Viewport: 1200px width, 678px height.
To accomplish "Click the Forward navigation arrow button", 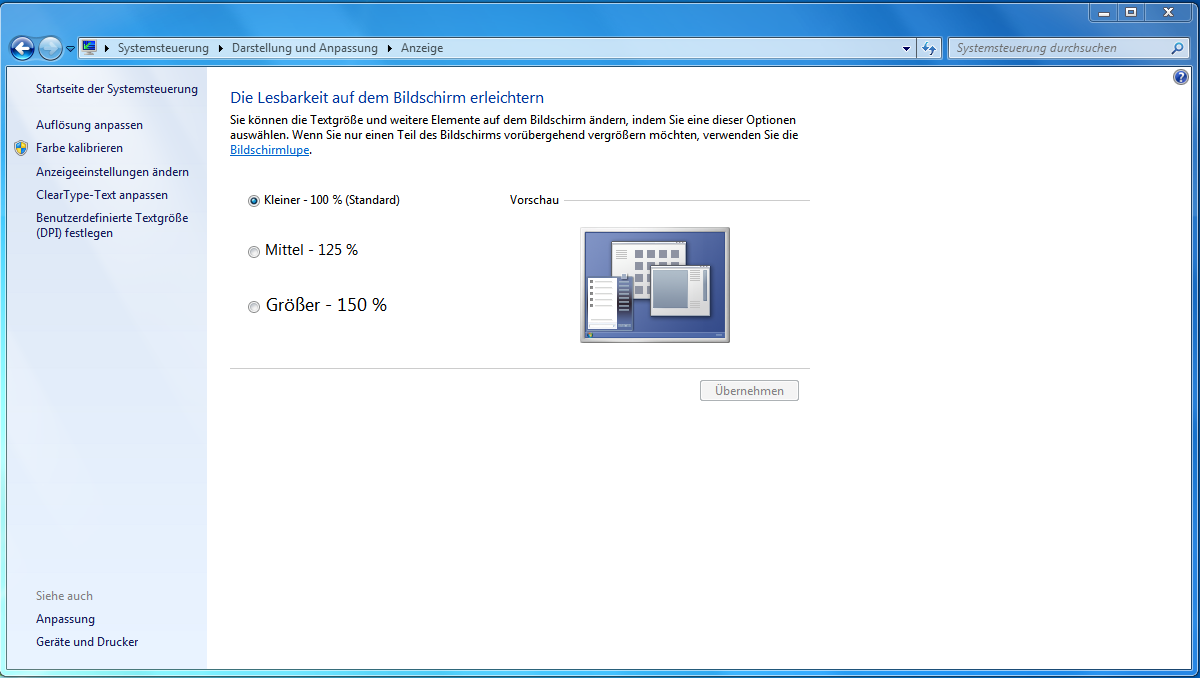I will point(50,48).
